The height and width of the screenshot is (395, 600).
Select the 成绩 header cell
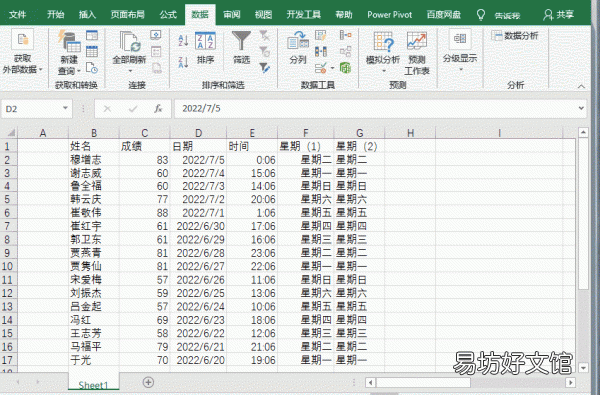click(145, 146)
